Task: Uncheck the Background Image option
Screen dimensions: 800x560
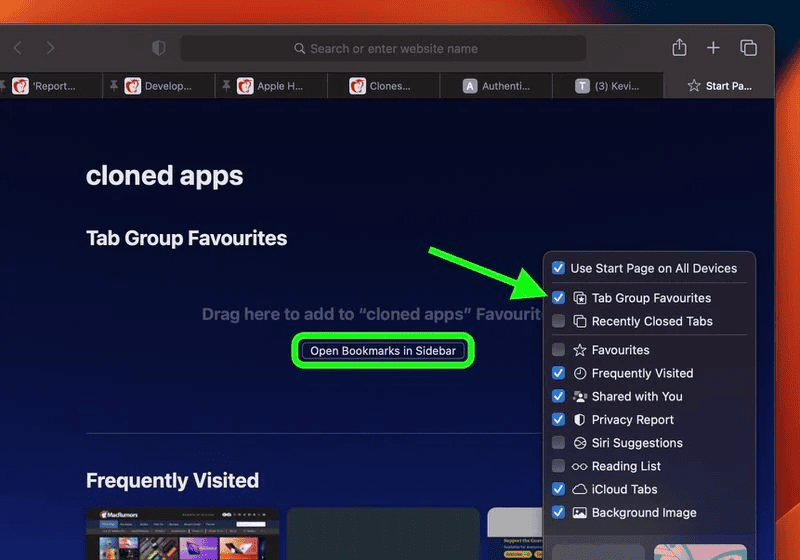Action: [559, 513]
